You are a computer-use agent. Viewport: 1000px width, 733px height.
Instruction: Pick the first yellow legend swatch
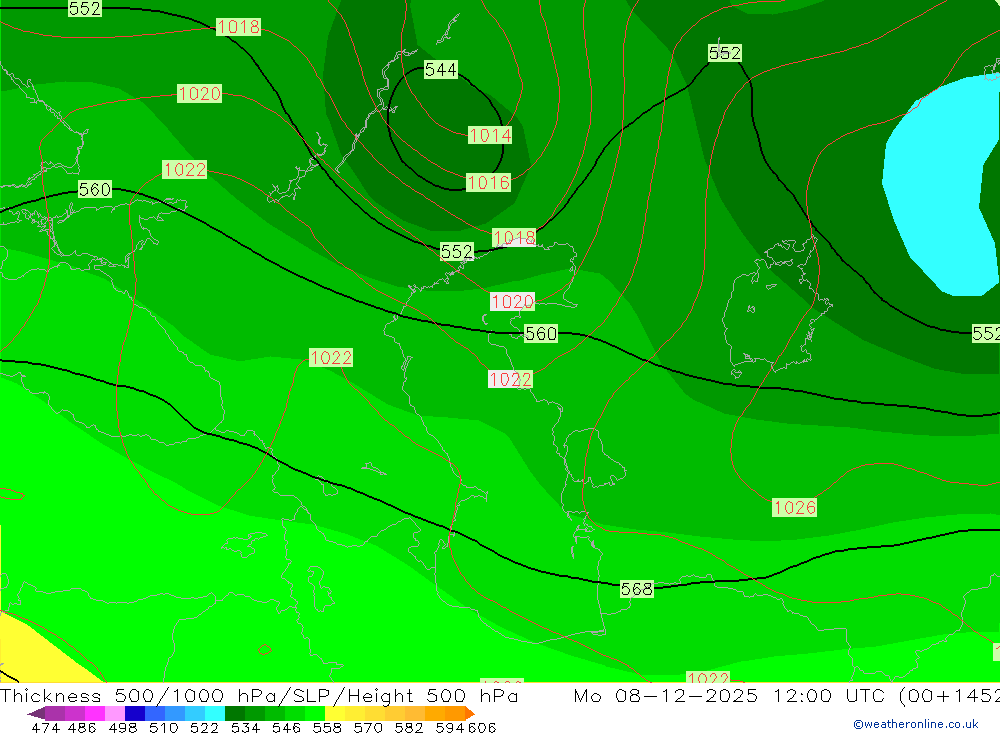pyautogui.click(x=335, y=713)
